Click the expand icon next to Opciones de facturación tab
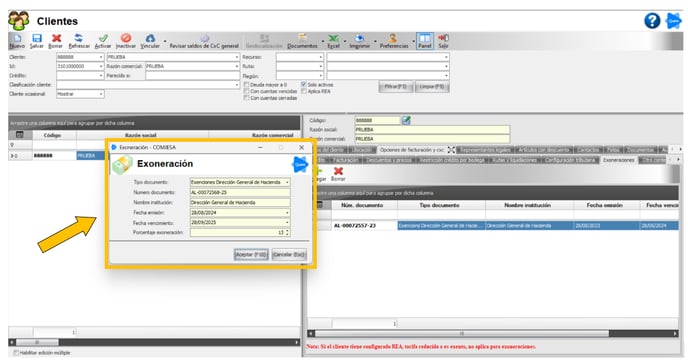 point(451,150)
